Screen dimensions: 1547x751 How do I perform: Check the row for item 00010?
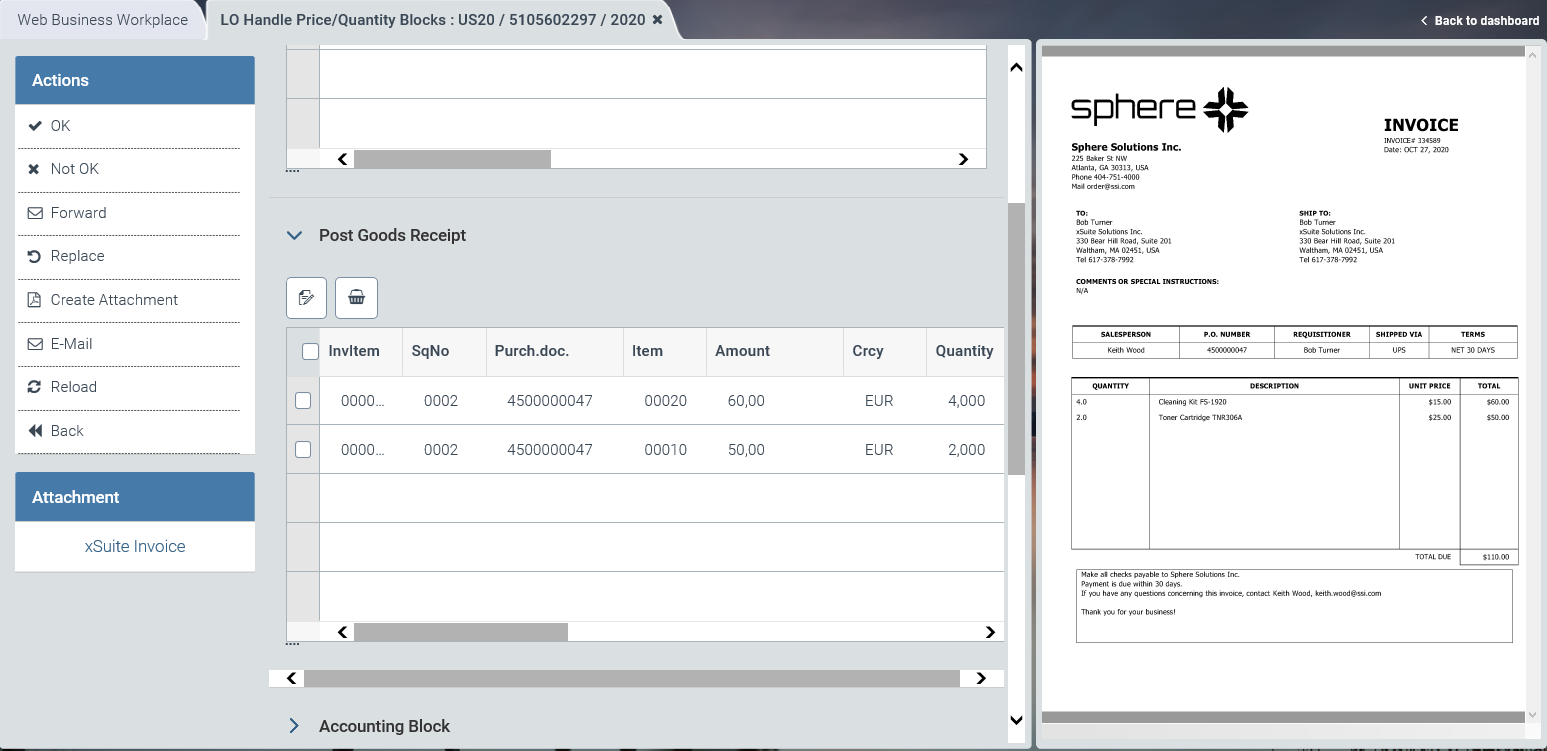click(303, 450)
